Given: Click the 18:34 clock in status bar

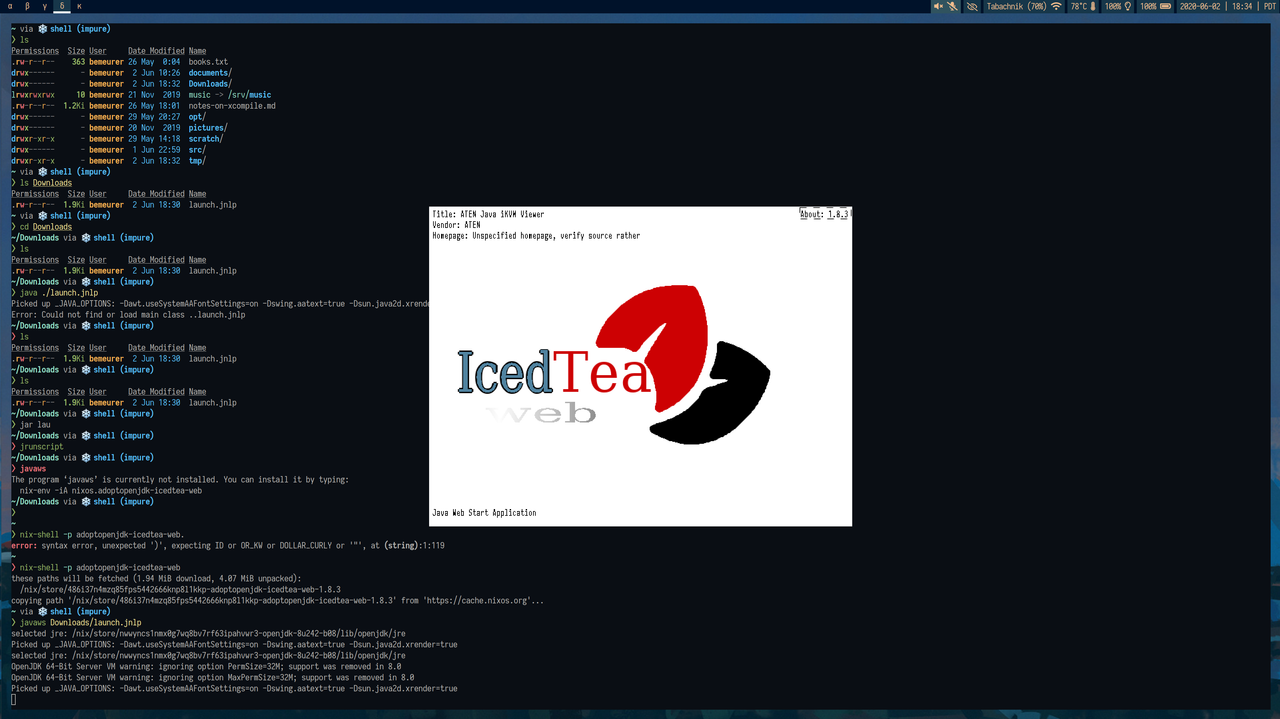Looking at the screenshot, I should tap(1242, 6).
